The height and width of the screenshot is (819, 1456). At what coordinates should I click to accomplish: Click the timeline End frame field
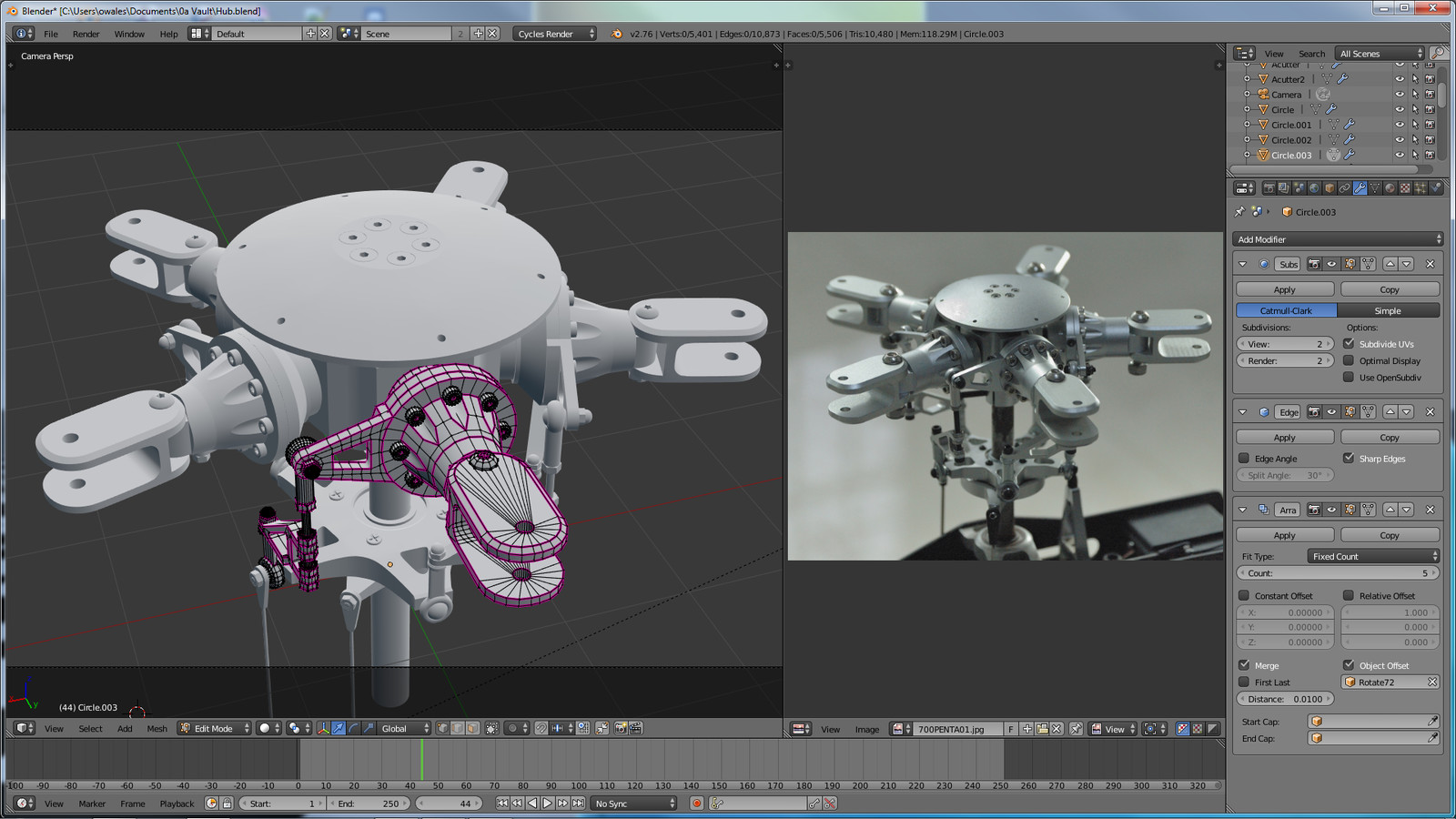click(x=370, y=804)
